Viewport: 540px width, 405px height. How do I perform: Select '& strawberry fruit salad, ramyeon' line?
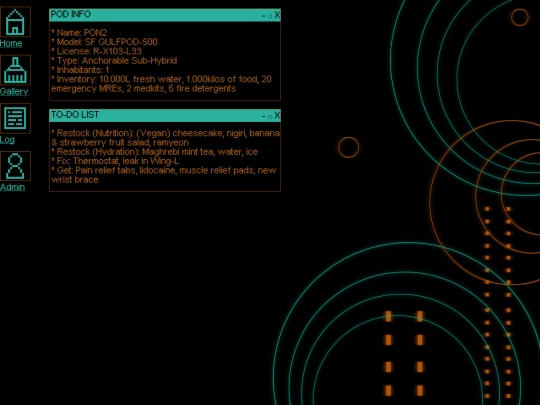click(x=120, y=143)
